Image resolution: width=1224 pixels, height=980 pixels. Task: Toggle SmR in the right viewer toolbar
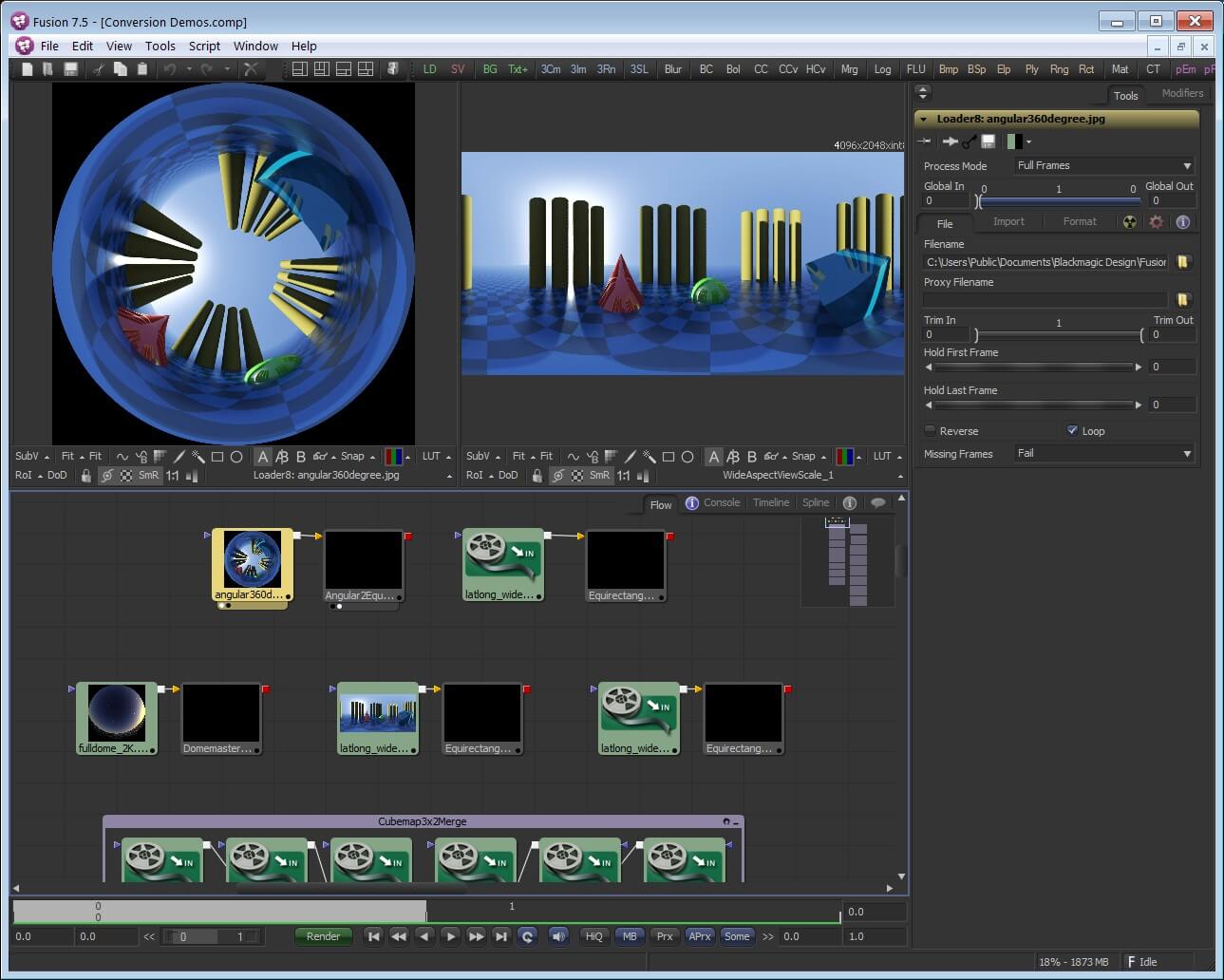[599, 475]
